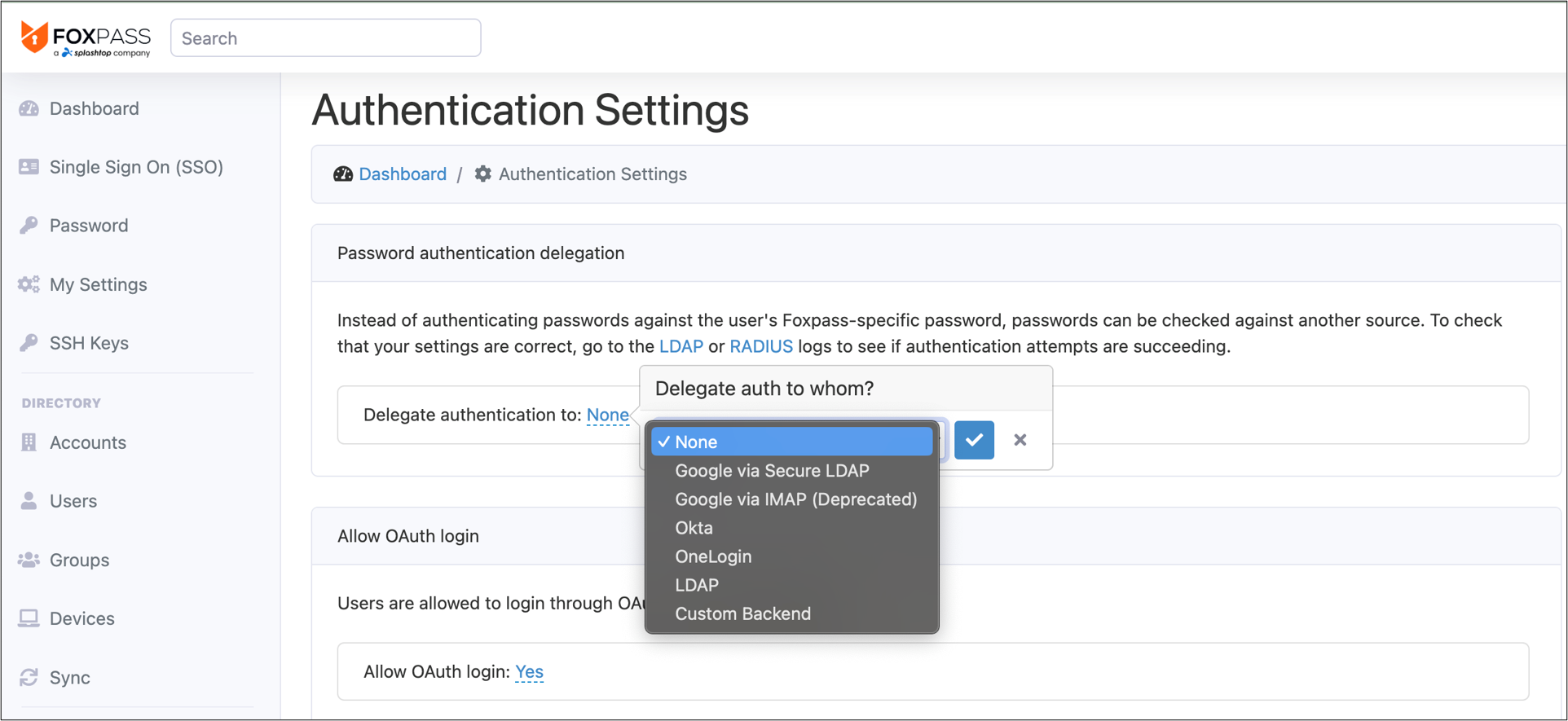Click the Groups people icon
1568x721 pixels.
point(29,560)
